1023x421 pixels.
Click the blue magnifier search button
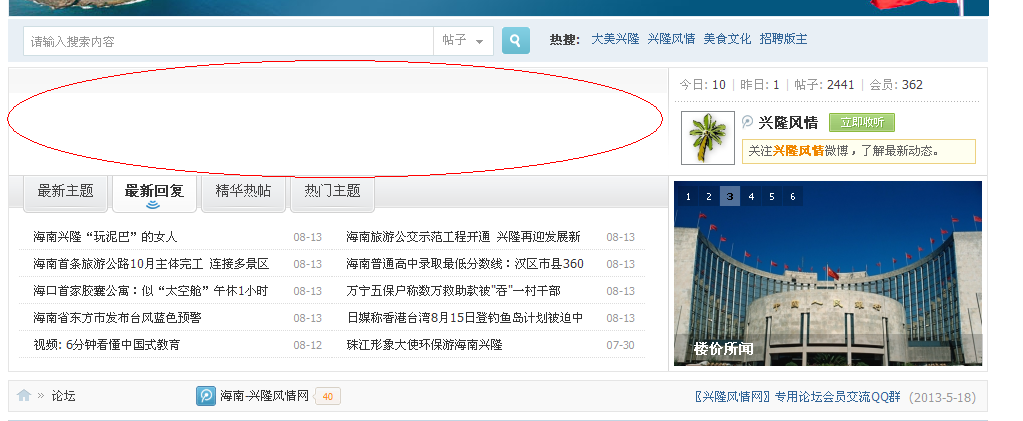515,40
